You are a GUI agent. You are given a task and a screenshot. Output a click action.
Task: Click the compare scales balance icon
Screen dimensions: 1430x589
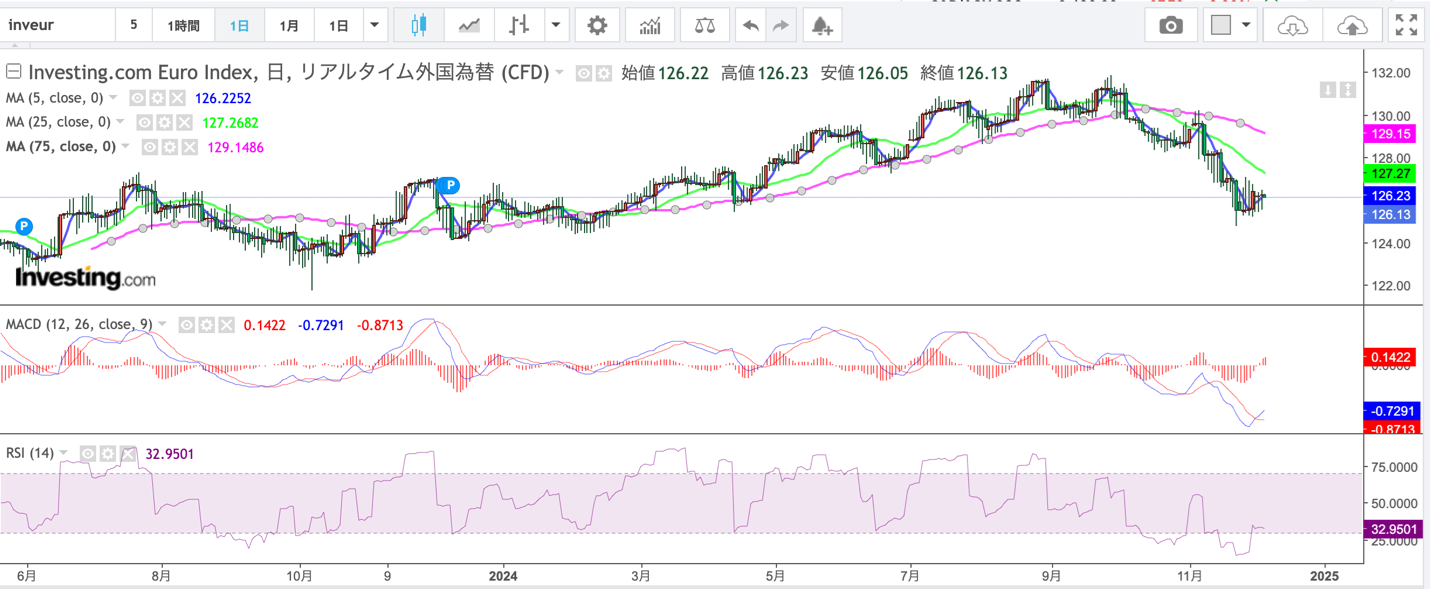click(x=704, y=25)
